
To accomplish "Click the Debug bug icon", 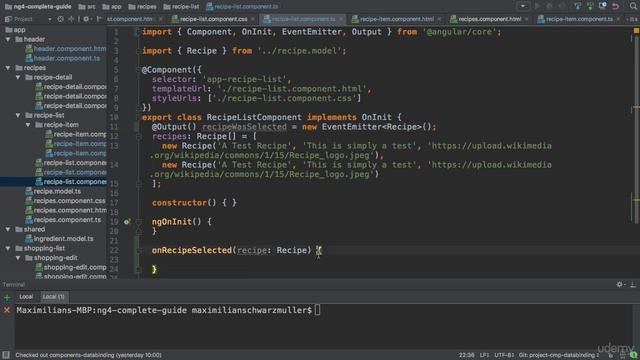I will pyautogui.click(x=549, y=6).
